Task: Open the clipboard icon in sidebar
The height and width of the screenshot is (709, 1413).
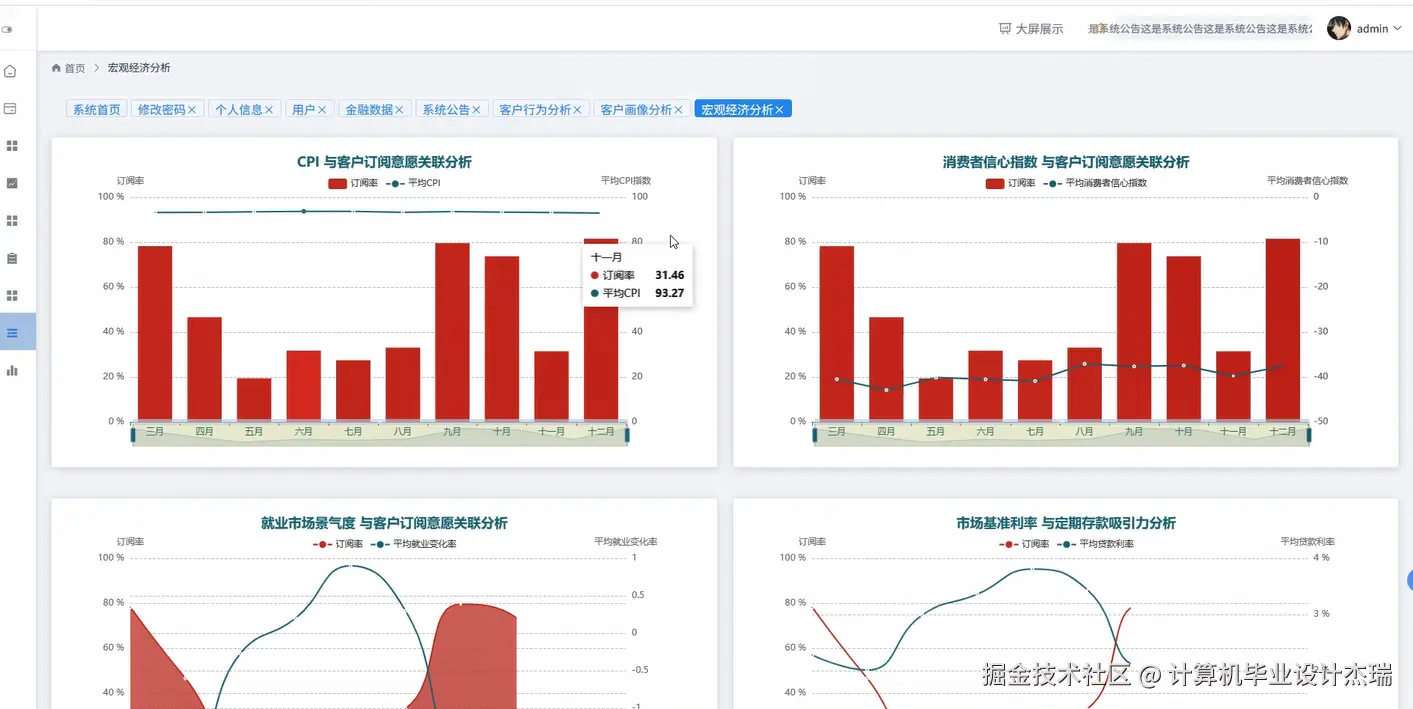Action: (12, 258)
